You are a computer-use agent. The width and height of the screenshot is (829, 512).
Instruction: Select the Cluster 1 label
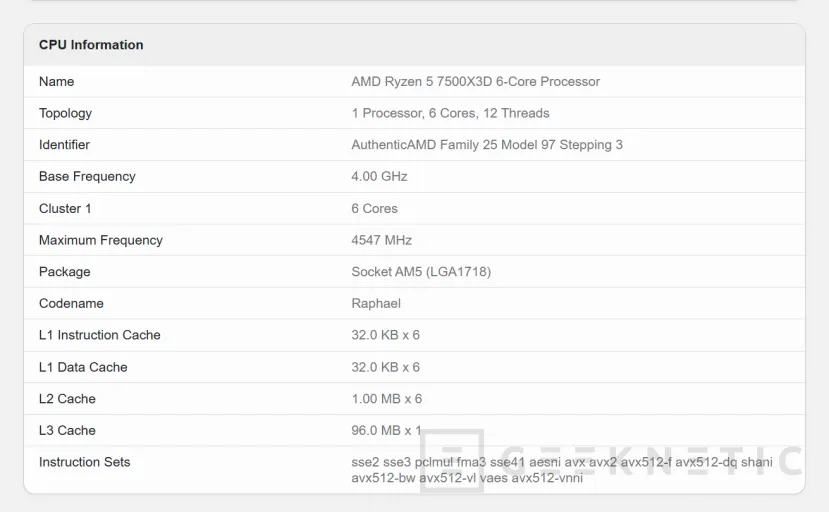point(65,208)
